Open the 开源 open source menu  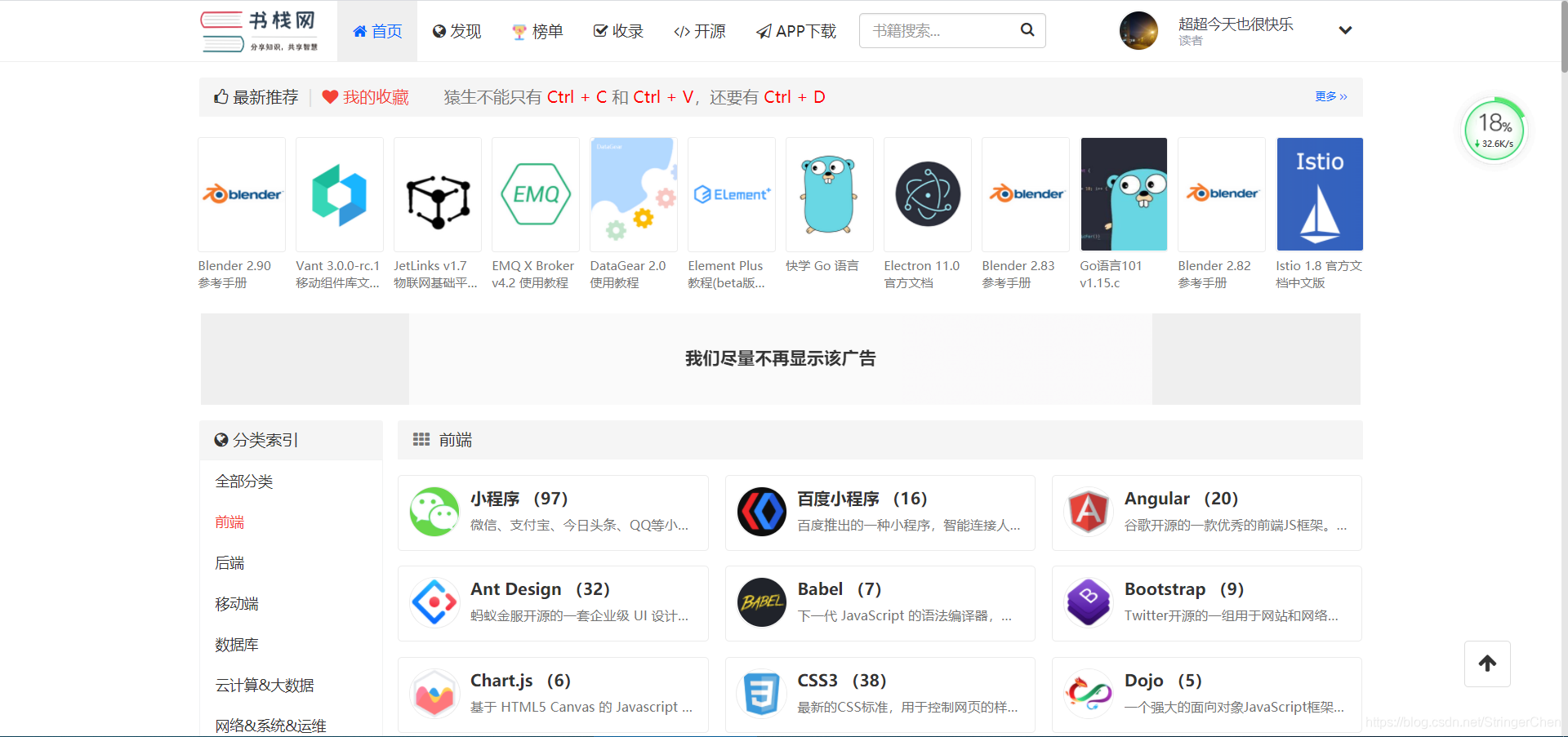[700, 31]
